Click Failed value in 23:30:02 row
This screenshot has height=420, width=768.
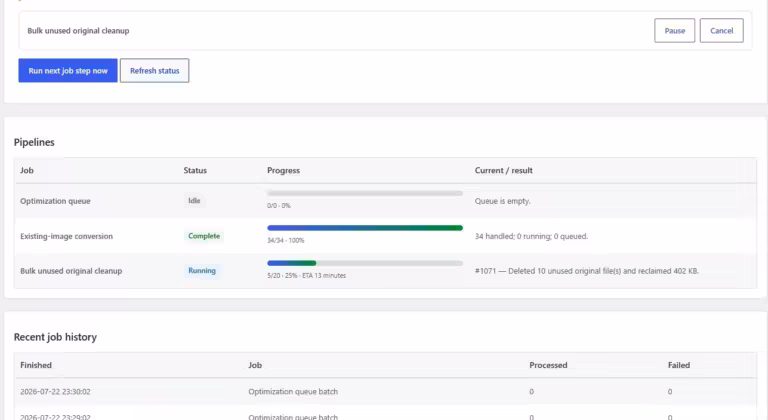point(670,392)
